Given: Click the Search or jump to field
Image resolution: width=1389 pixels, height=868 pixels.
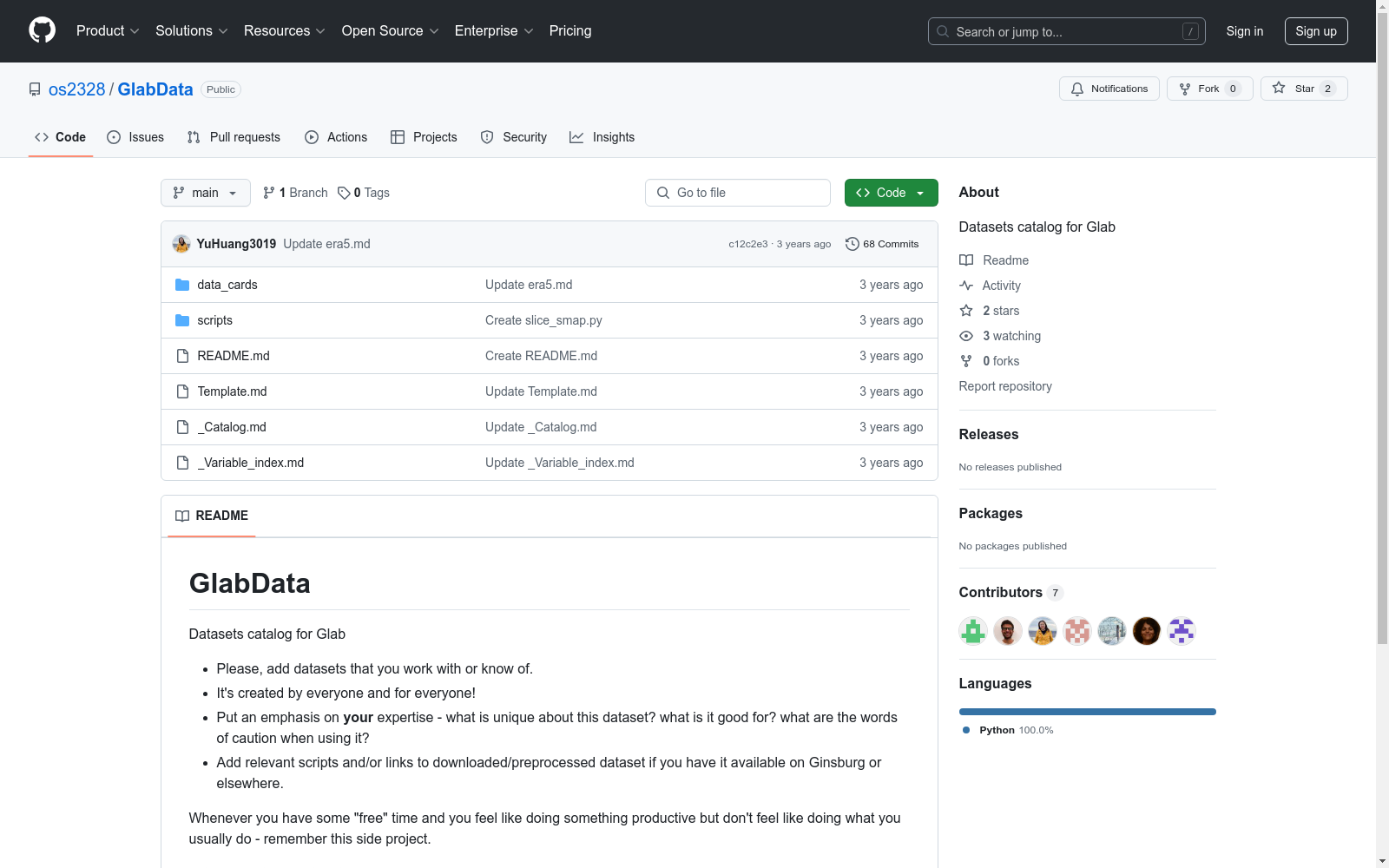Looking at the screenshot, I should pos(1067,31).
